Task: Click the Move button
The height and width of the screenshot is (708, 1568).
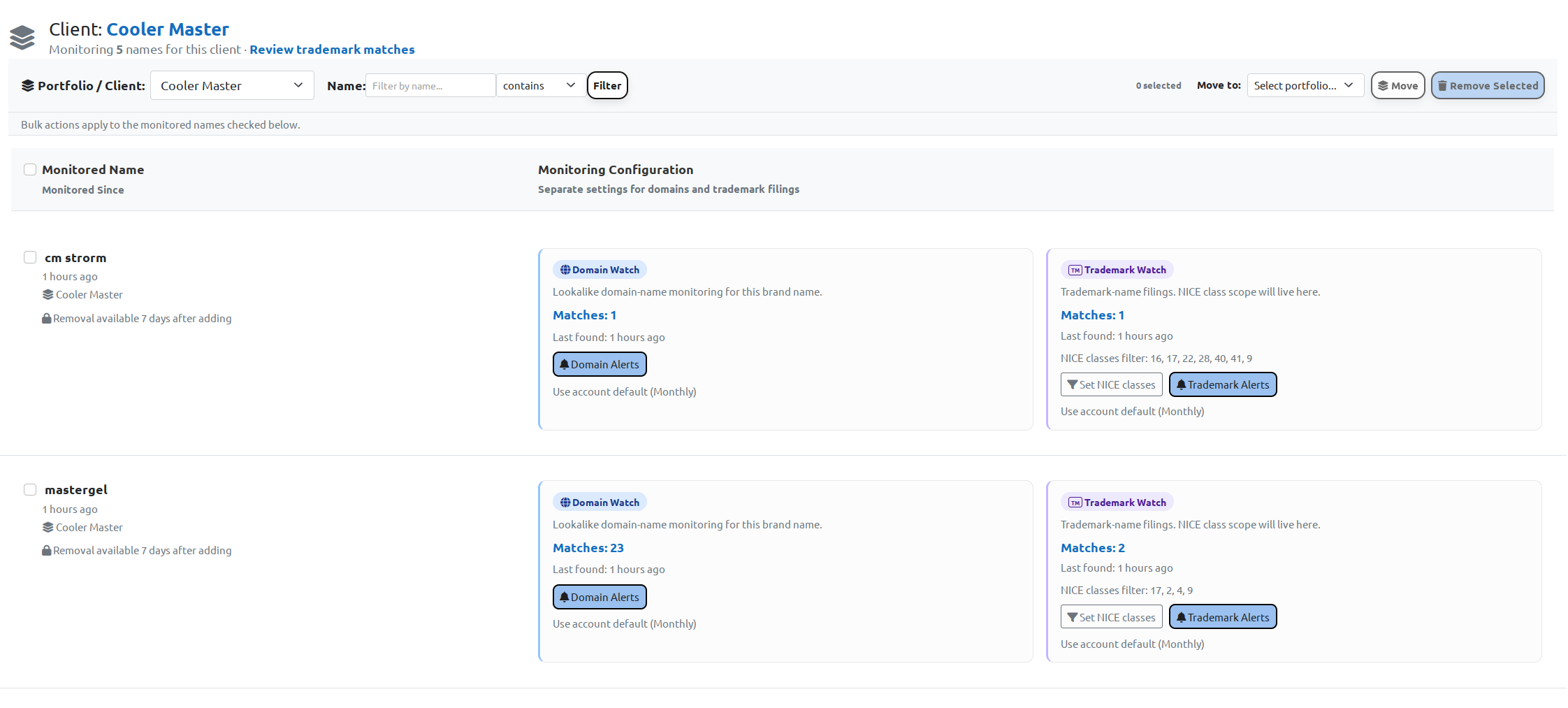Action: click(1398, 85)
